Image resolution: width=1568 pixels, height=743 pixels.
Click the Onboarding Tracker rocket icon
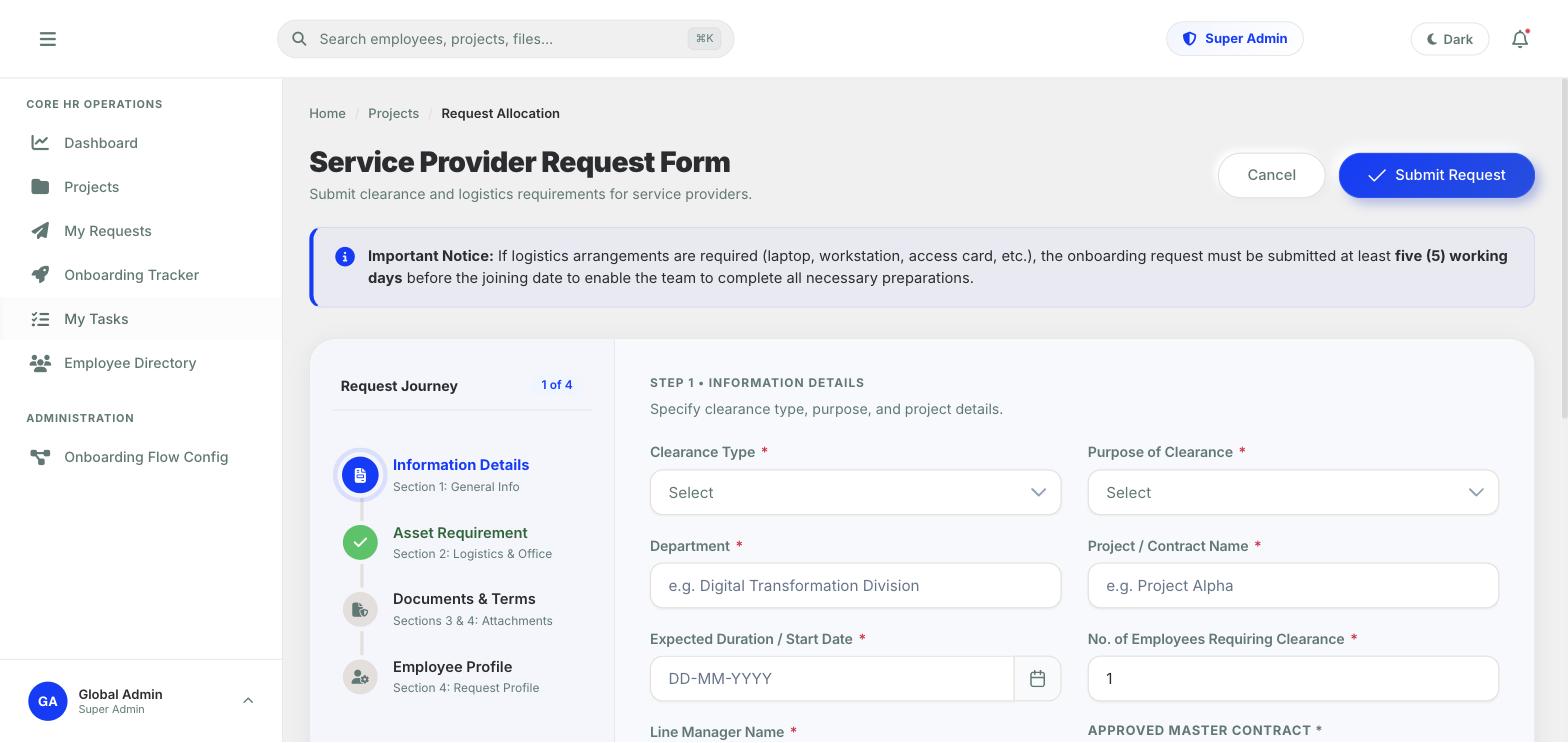[40, 275]
